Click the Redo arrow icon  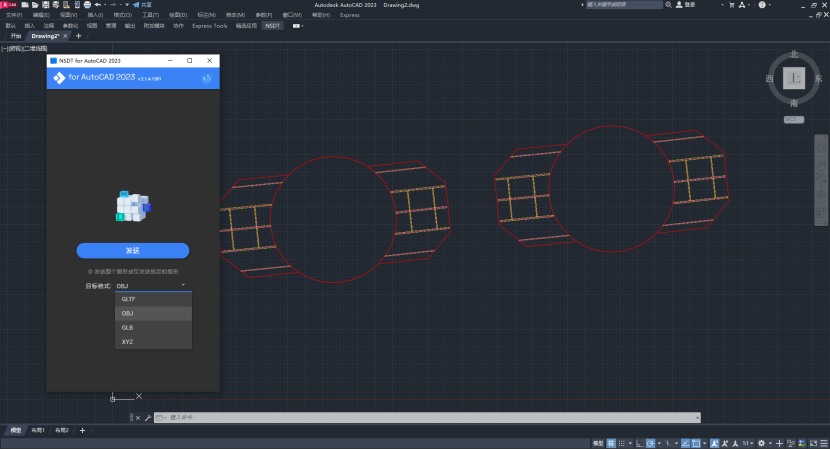(113, 5)
